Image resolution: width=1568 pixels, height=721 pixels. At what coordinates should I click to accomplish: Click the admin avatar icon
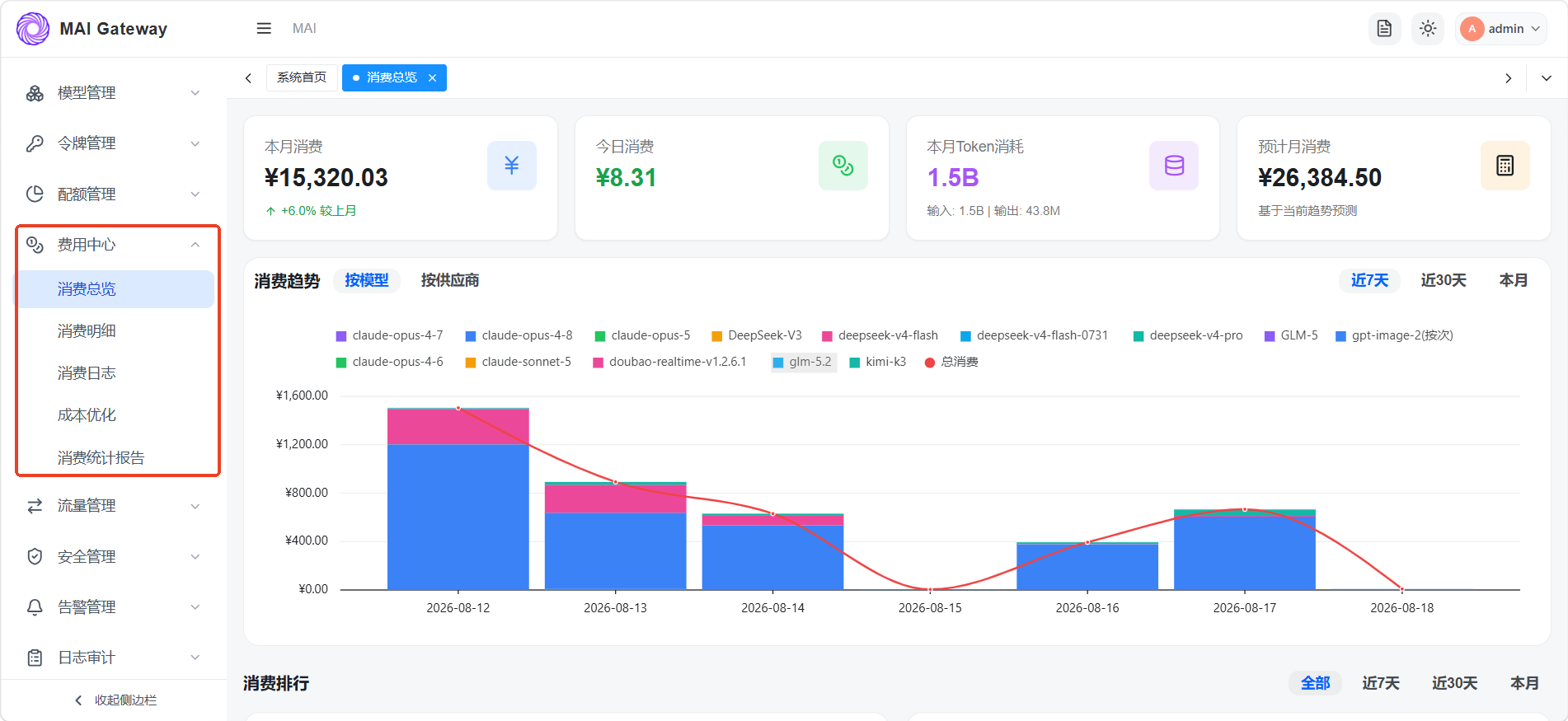(x=1472, y=29)
